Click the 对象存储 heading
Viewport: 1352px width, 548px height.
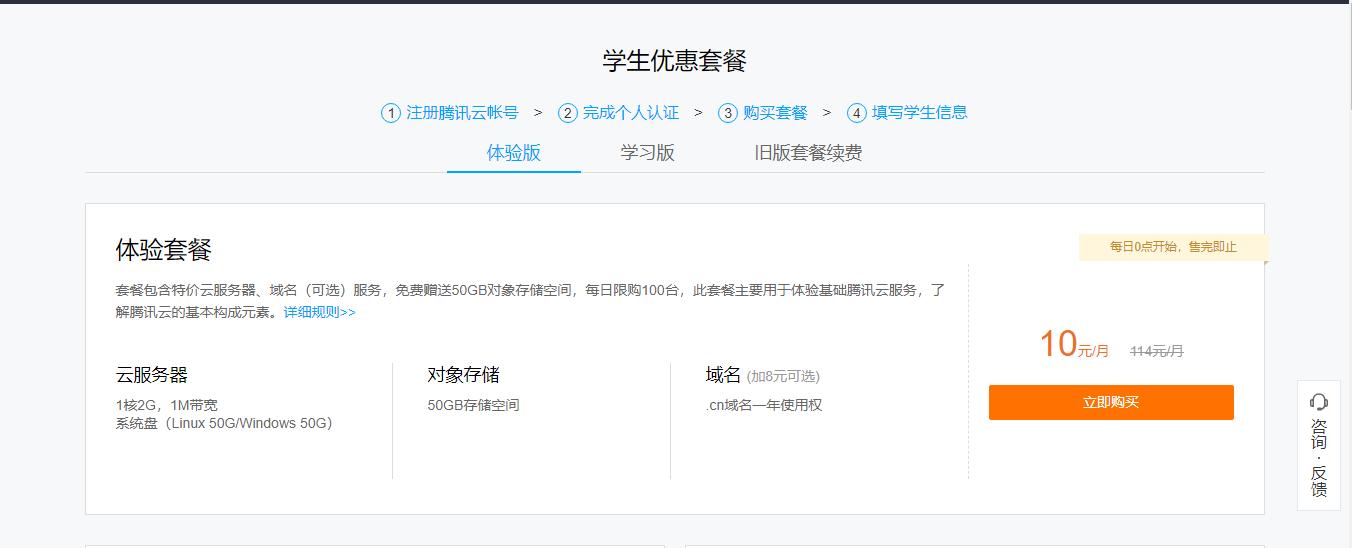point(464,375)
